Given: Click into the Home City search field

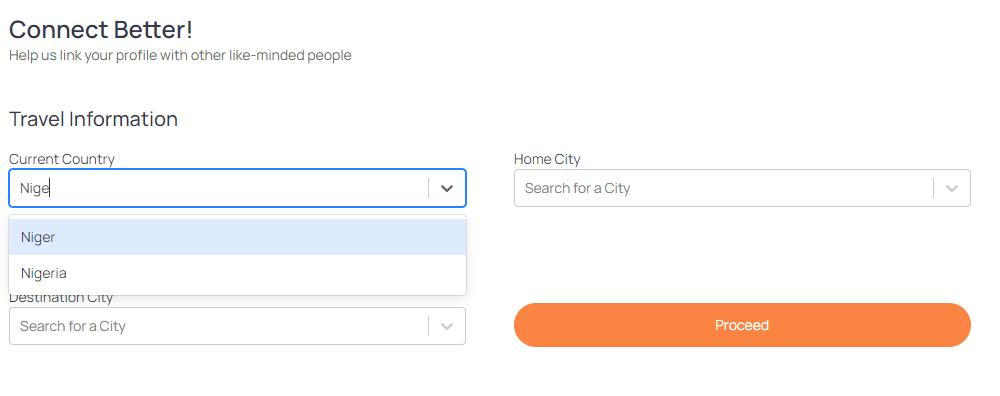Looking at the screenshot, I should [x=742, y=188].
